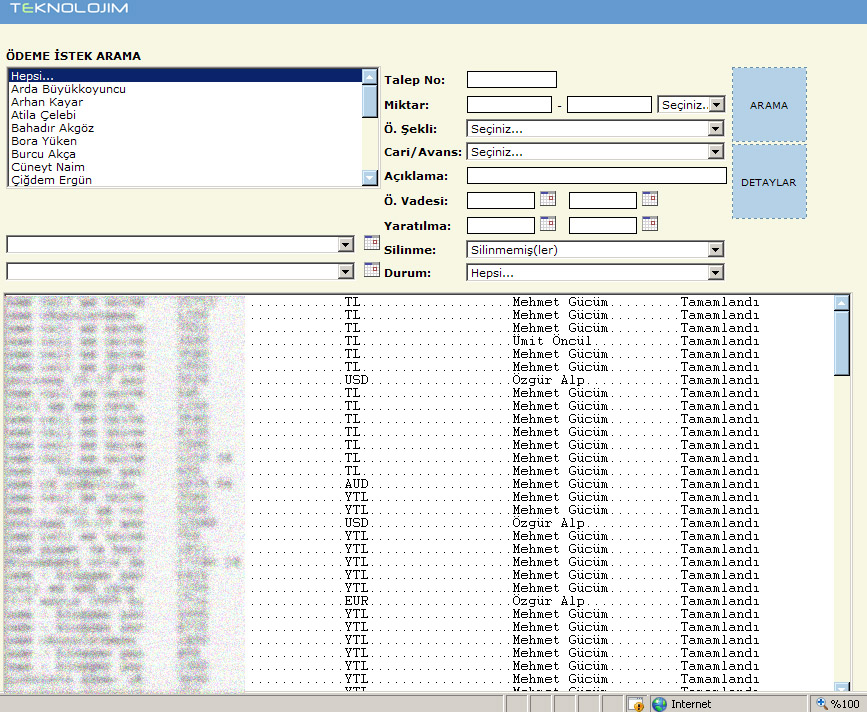This screenshot has height=712, width=867.
Task: Expand the Ö. Şekli dropdown
Action: click(x=715, y=129)
